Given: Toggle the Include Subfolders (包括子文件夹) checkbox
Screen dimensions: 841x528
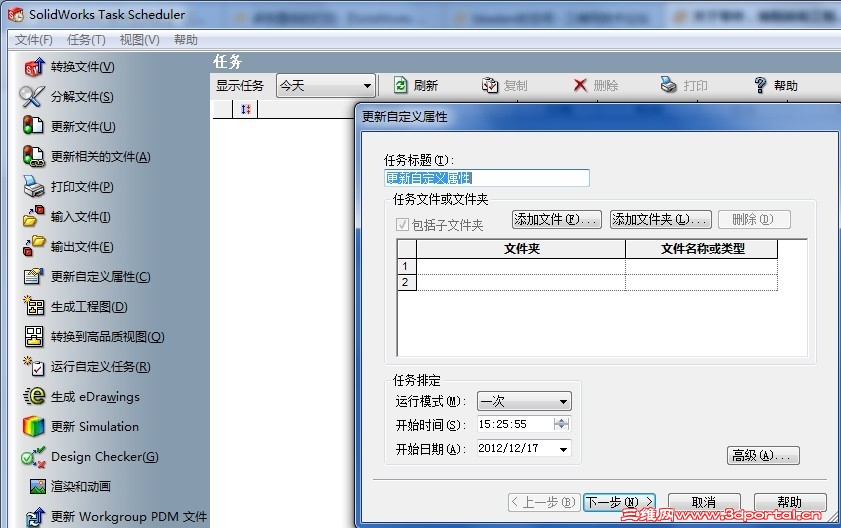Looking at the screenshot, I should [402, 224].
